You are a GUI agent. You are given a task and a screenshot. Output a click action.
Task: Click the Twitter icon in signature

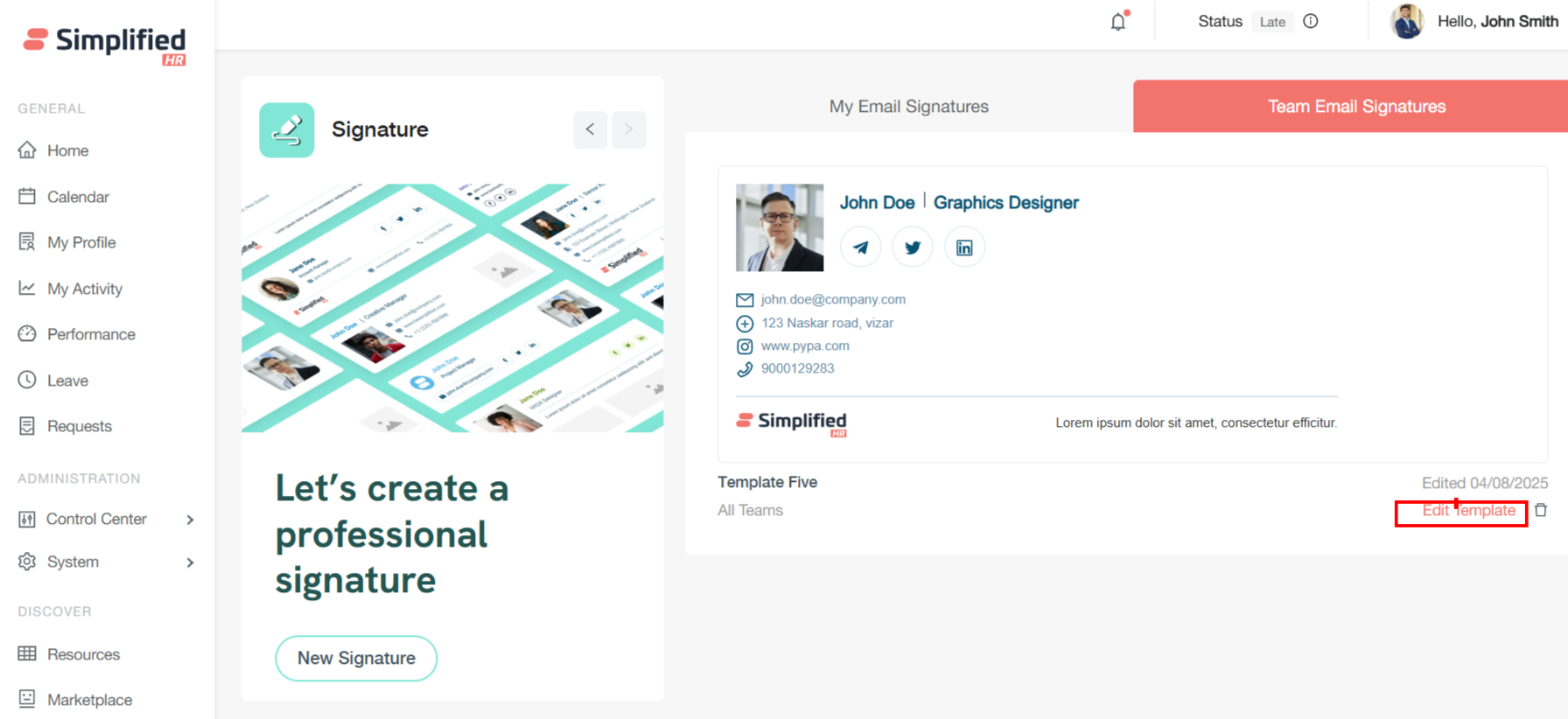(912, 248)
